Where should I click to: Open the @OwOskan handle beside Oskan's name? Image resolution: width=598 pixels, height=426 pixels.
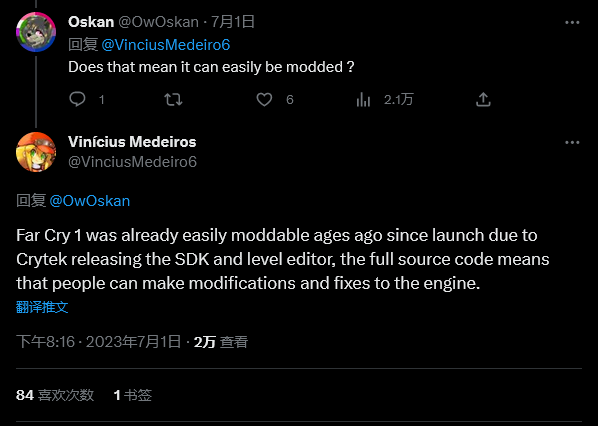[158, 22]
